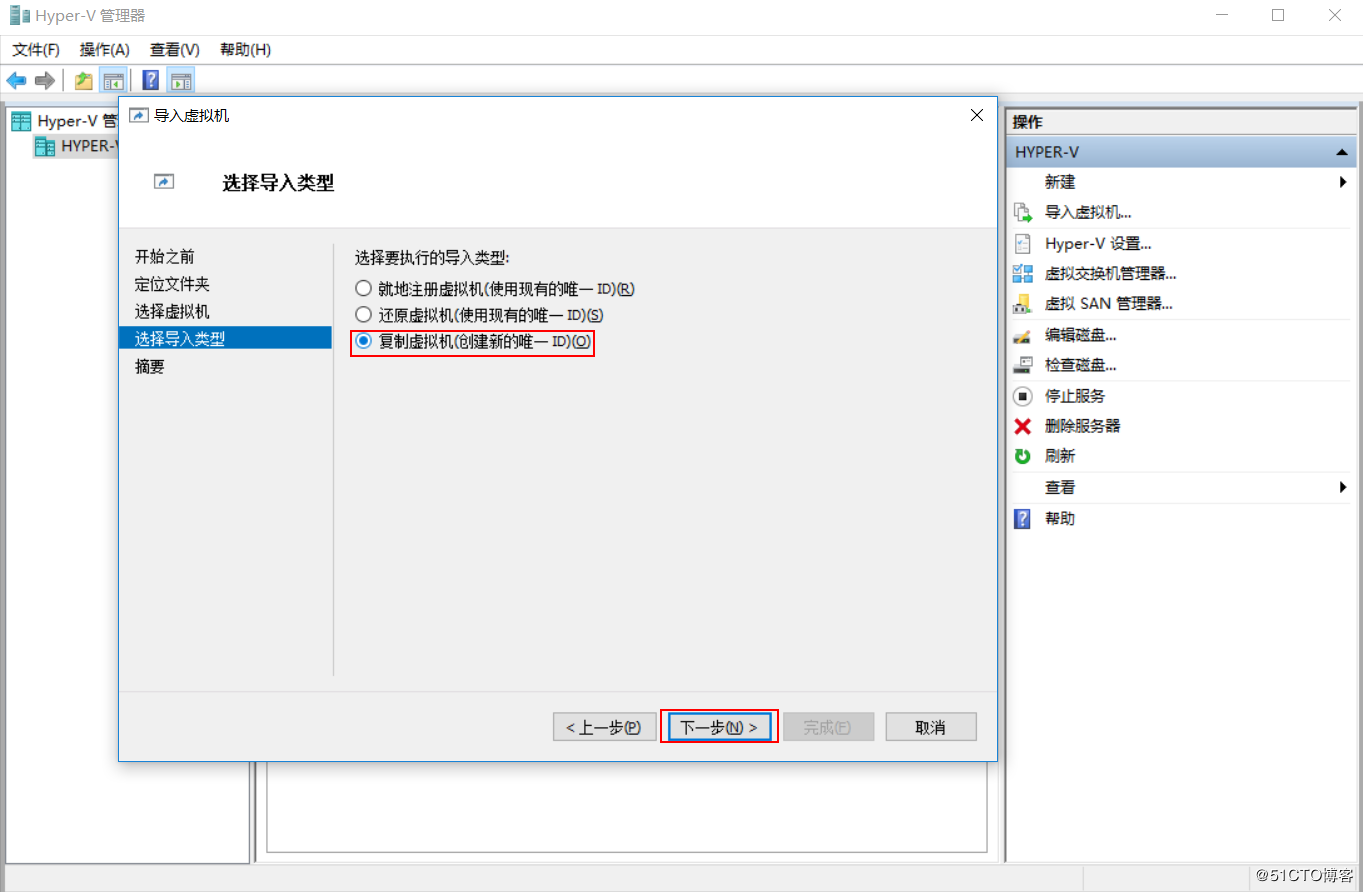1363x892 pixels.
Task: Click the 下一步 button
Action: pos(719,726)
